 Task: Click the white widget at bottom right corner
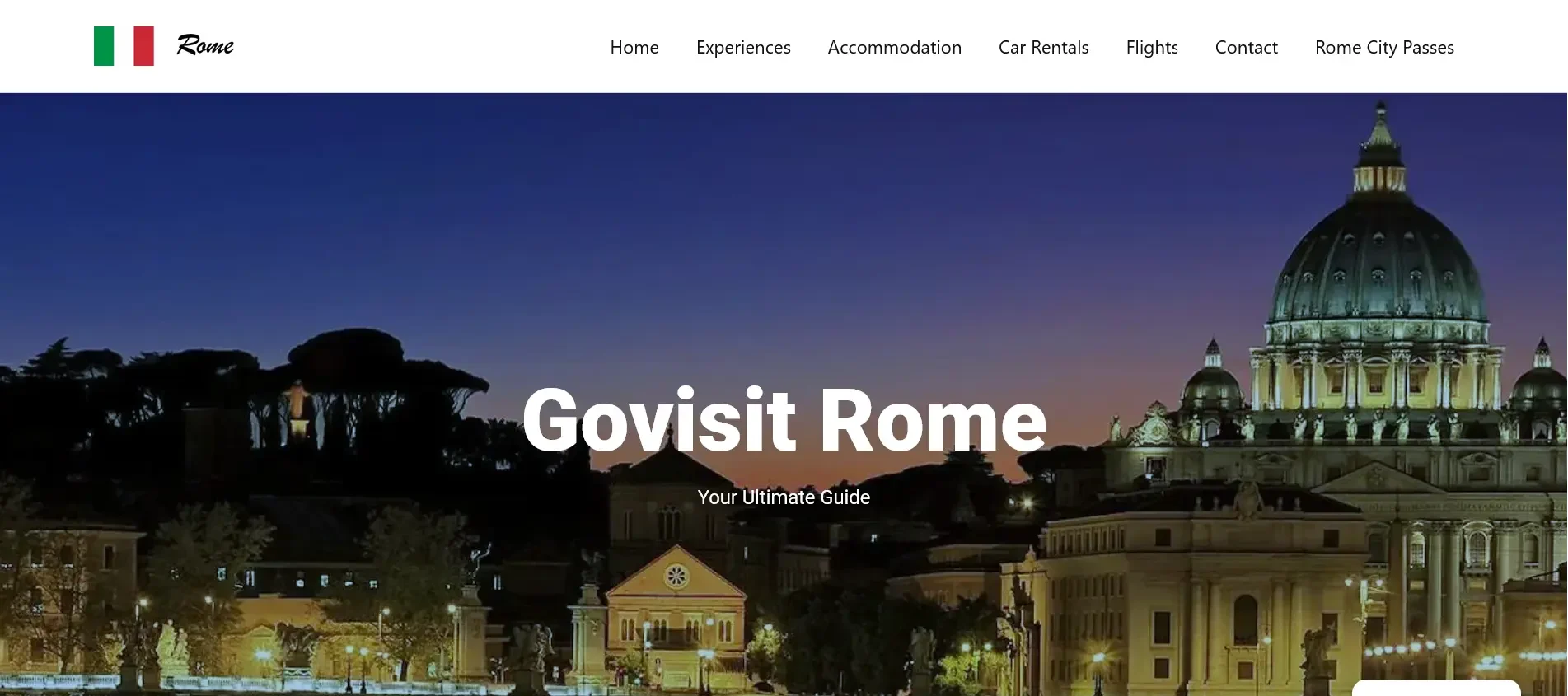[x=1436, y=688]
